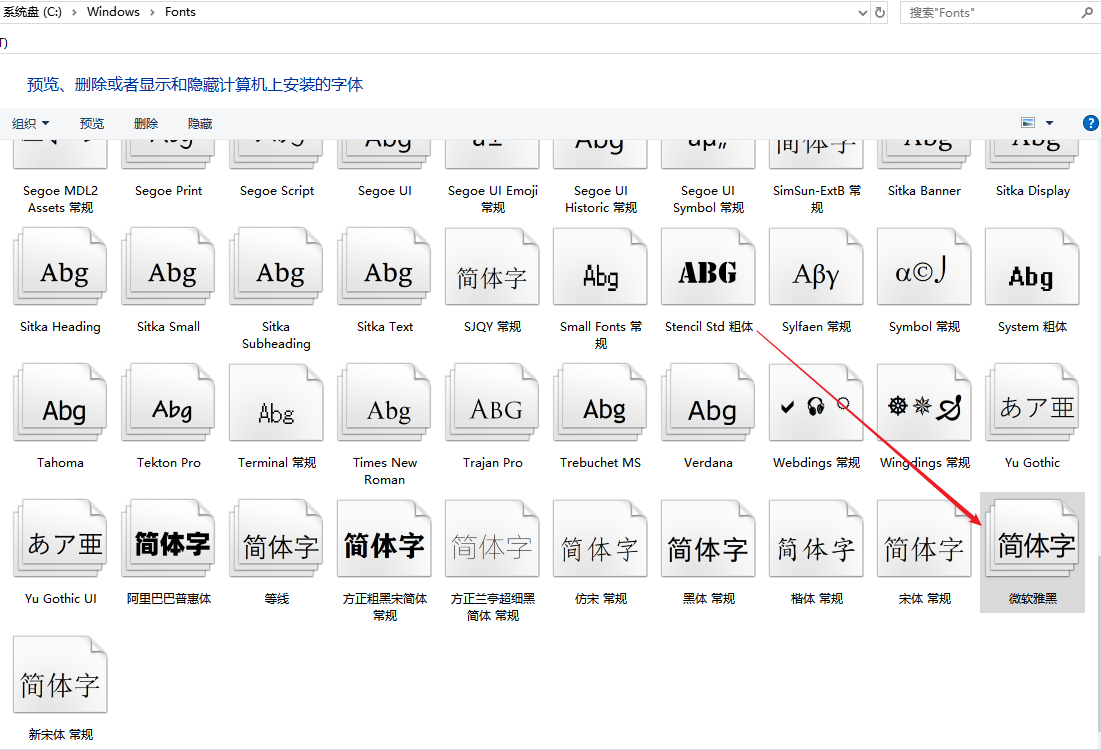Select the 微软雅黑 font icon
The image size is (1101, 750).
click(1032, 539)
